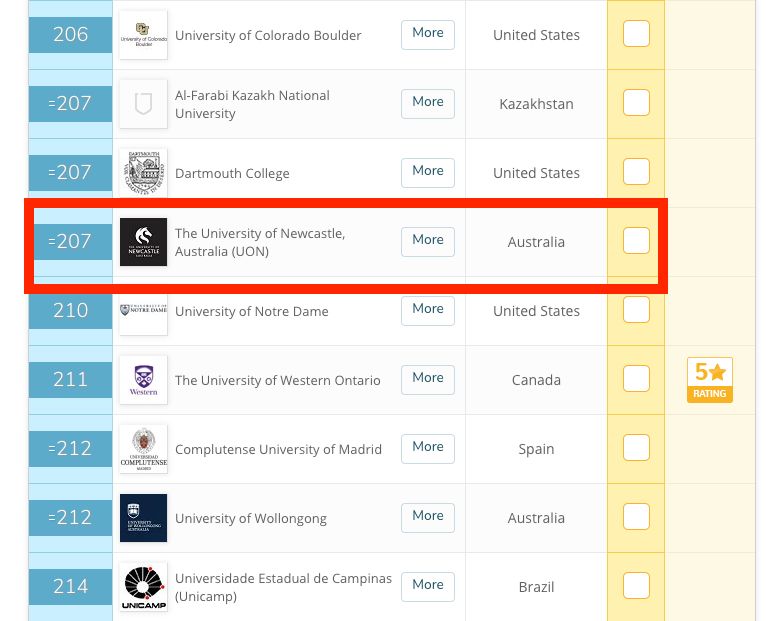
Task: Click the University of Colorado Boulder logo
Action: (x=143, y=35)
